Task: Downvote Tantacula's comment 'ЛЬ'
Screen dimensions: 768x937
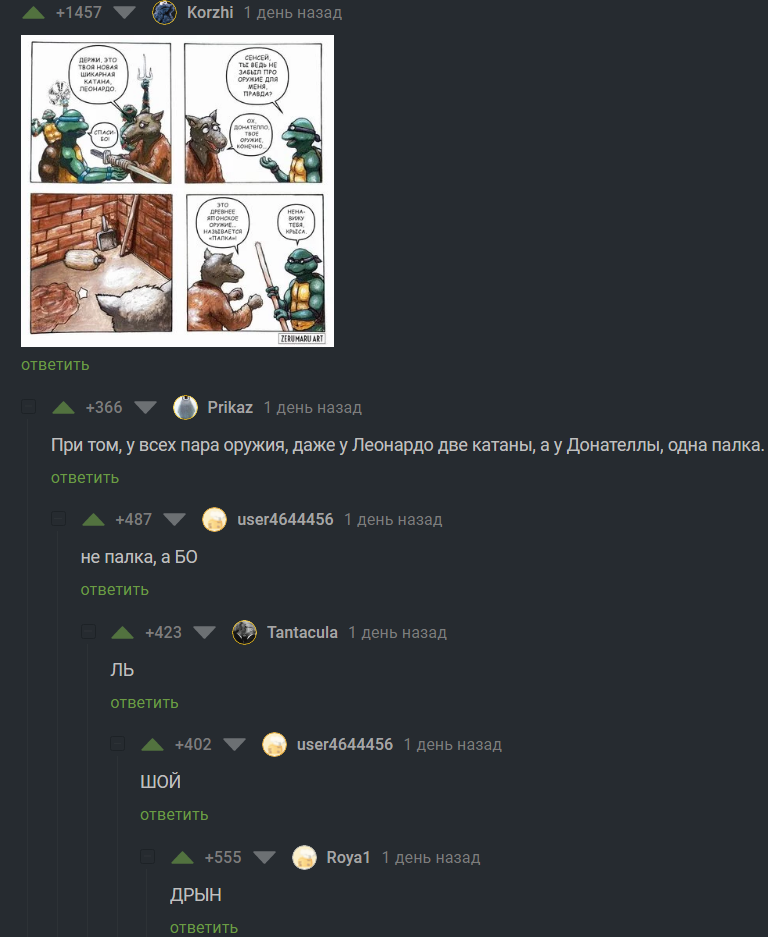Action: 204,632
